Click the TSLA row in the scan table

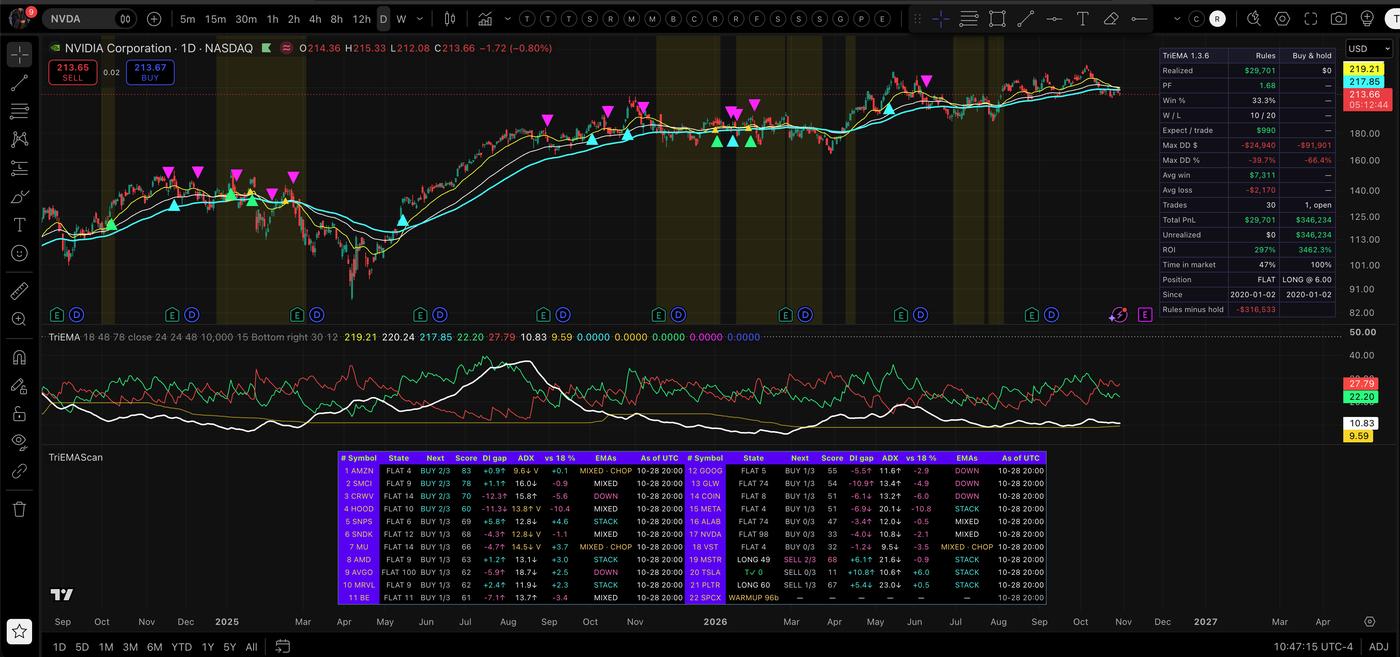pos(866,572)
